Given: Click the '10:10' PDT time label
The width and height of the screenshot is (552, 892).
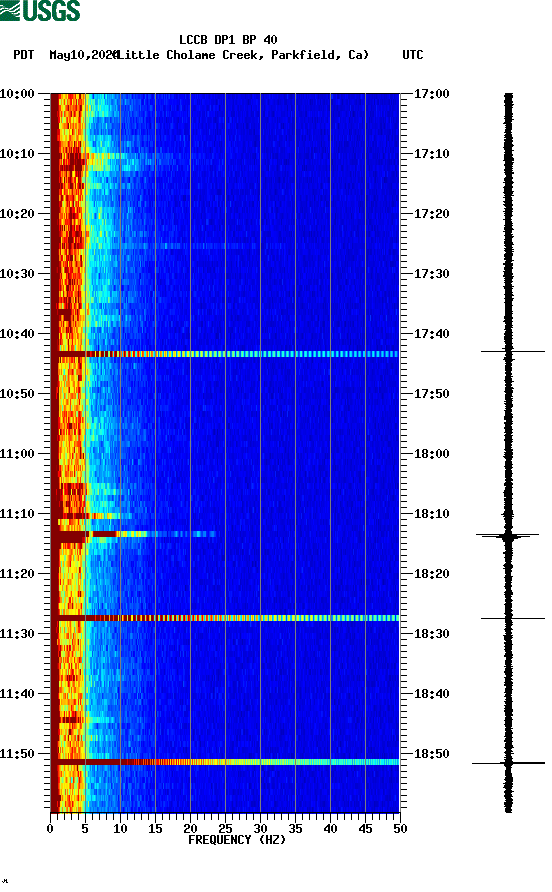Looking at the screenshot, I should point(18,154).
